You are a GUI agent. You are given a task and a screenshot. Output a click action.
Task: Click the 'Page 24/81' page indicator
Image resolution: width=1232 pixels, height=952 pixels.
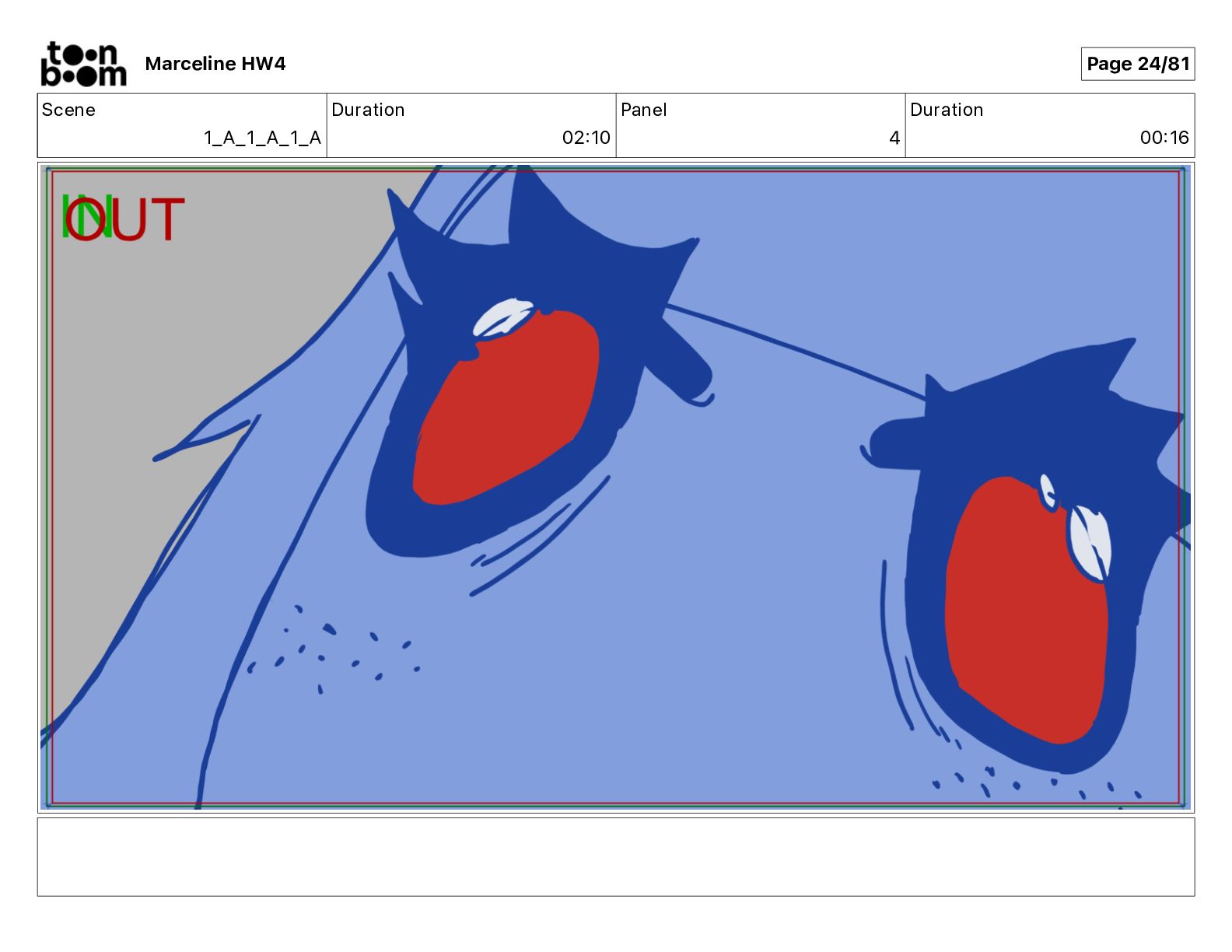point(1138,64)
